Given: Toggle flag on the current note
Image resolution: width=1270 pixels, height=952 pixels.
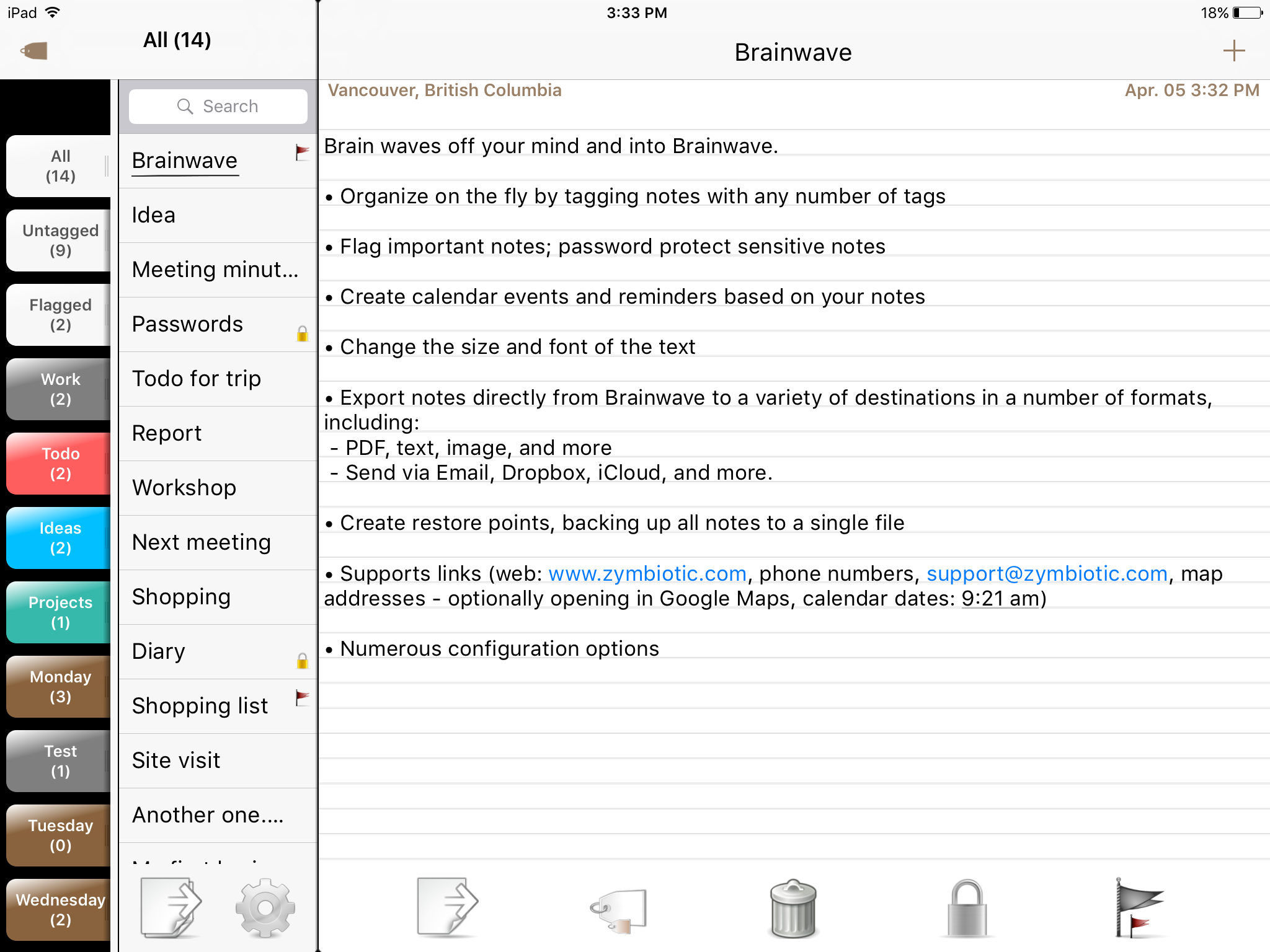Looking at the screenshot, I should coord(1137,908).
